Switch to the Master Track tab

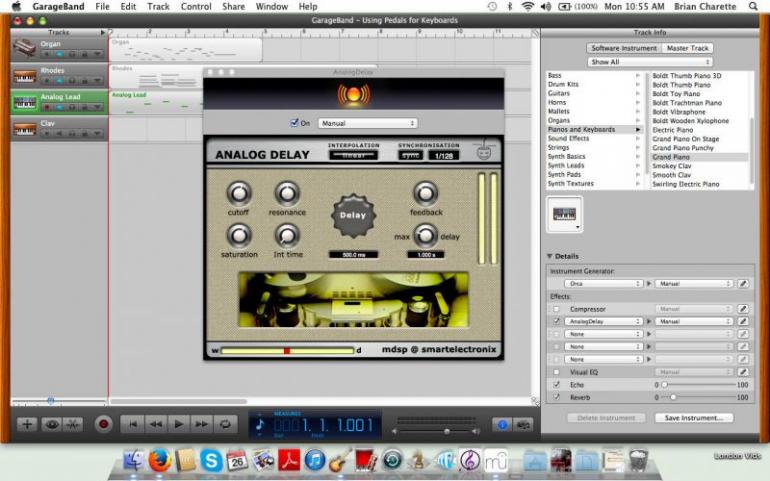coord(688,48)
